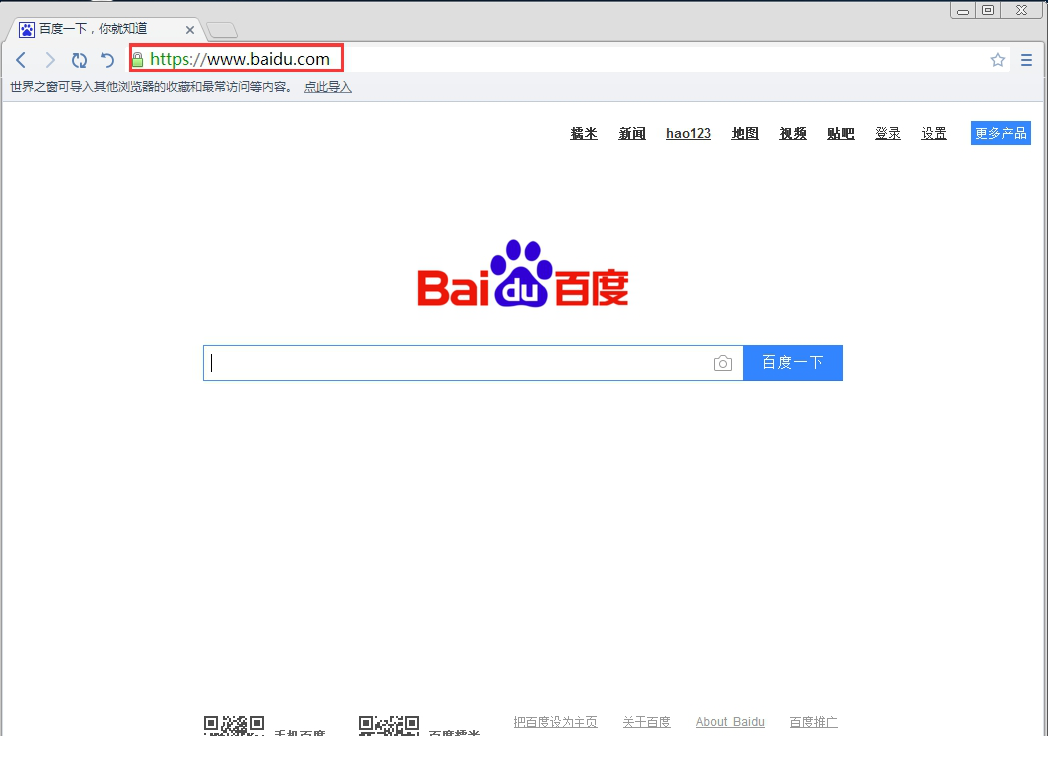Screen dimensions: 1048x765
Task: Click the 百度糯米 QR code
Action: pos(389,726)
